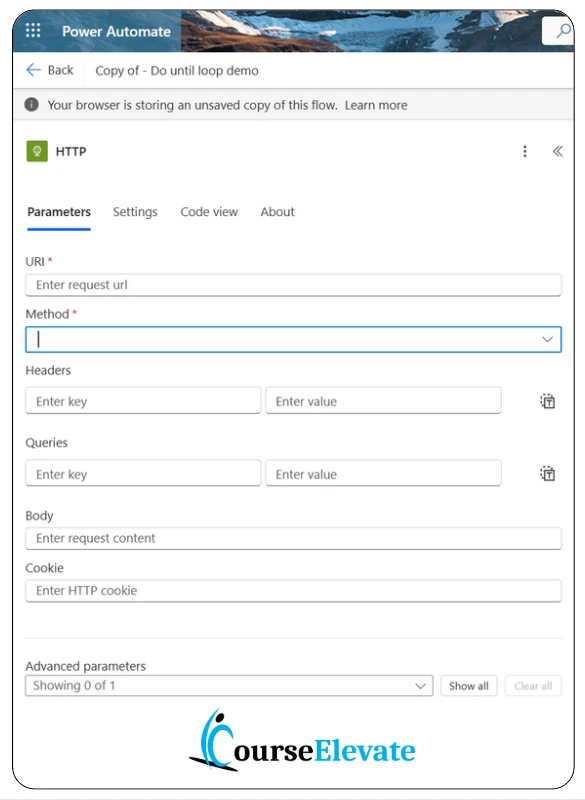
Task: Switch Headers to text input mode
Action: pos(548,401)
